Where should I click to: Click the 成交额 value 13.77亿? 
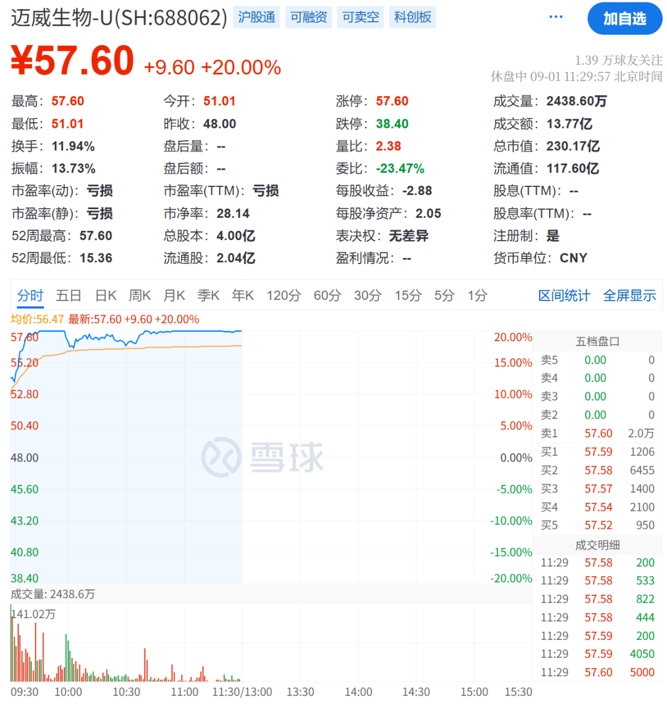(x=569, y=123)
